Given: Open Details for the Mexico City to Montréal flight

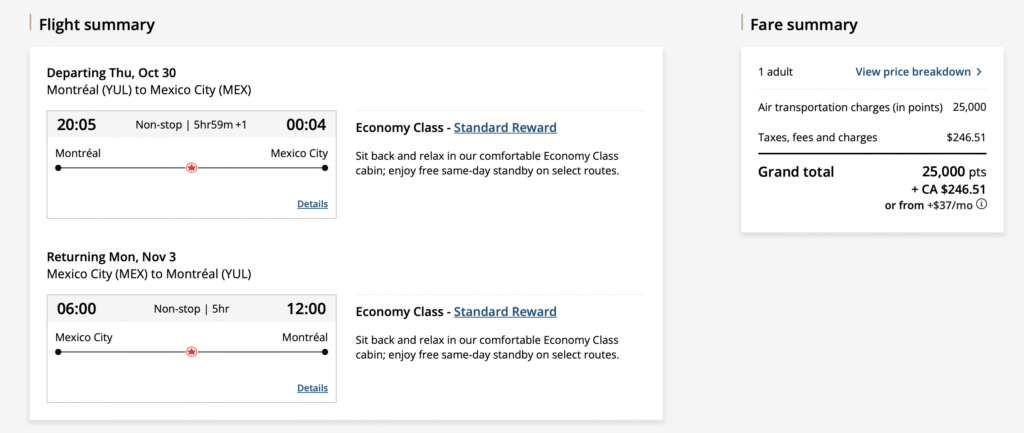Looking at the screenshot, I should (x=312, y=388).
